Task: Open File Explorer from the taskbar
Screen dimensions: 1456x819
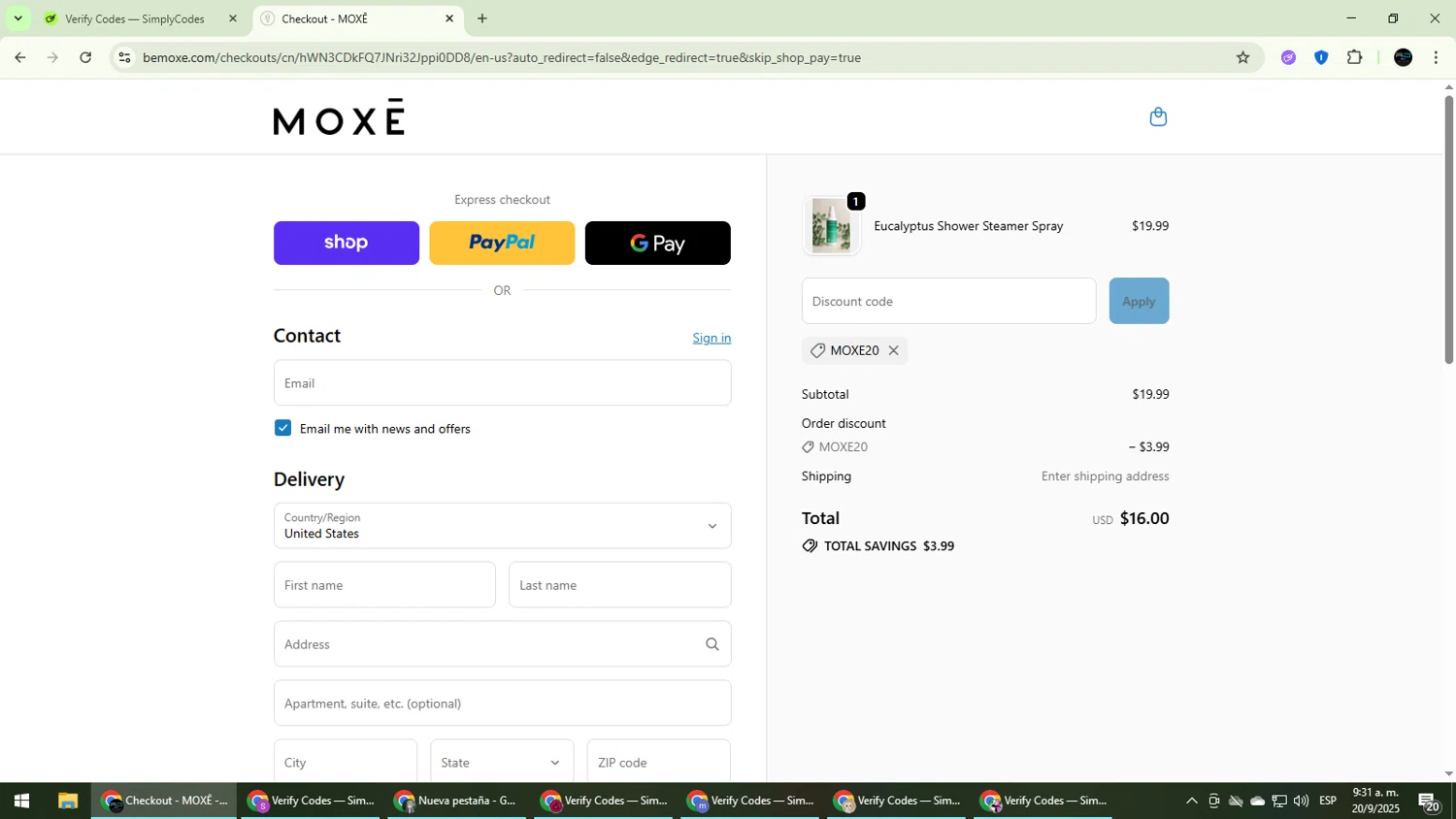Action: [x=67, y=801]
